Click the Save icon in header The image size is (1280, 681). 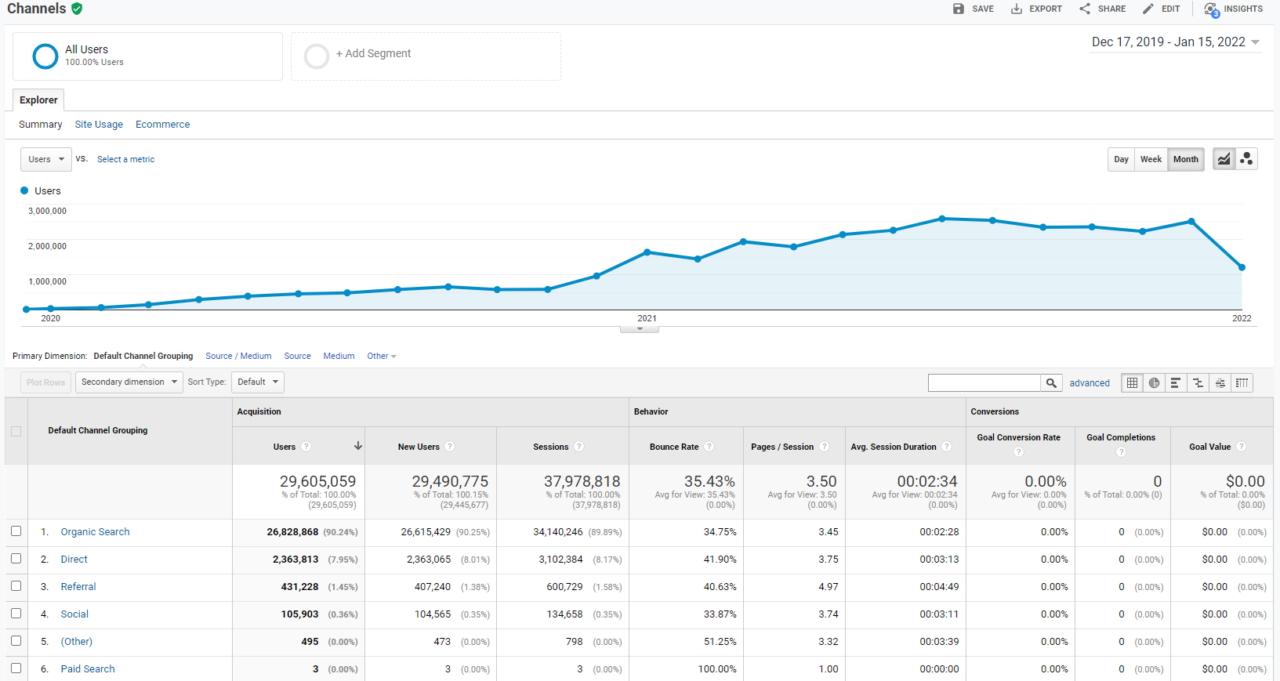(x=958, y=9)
